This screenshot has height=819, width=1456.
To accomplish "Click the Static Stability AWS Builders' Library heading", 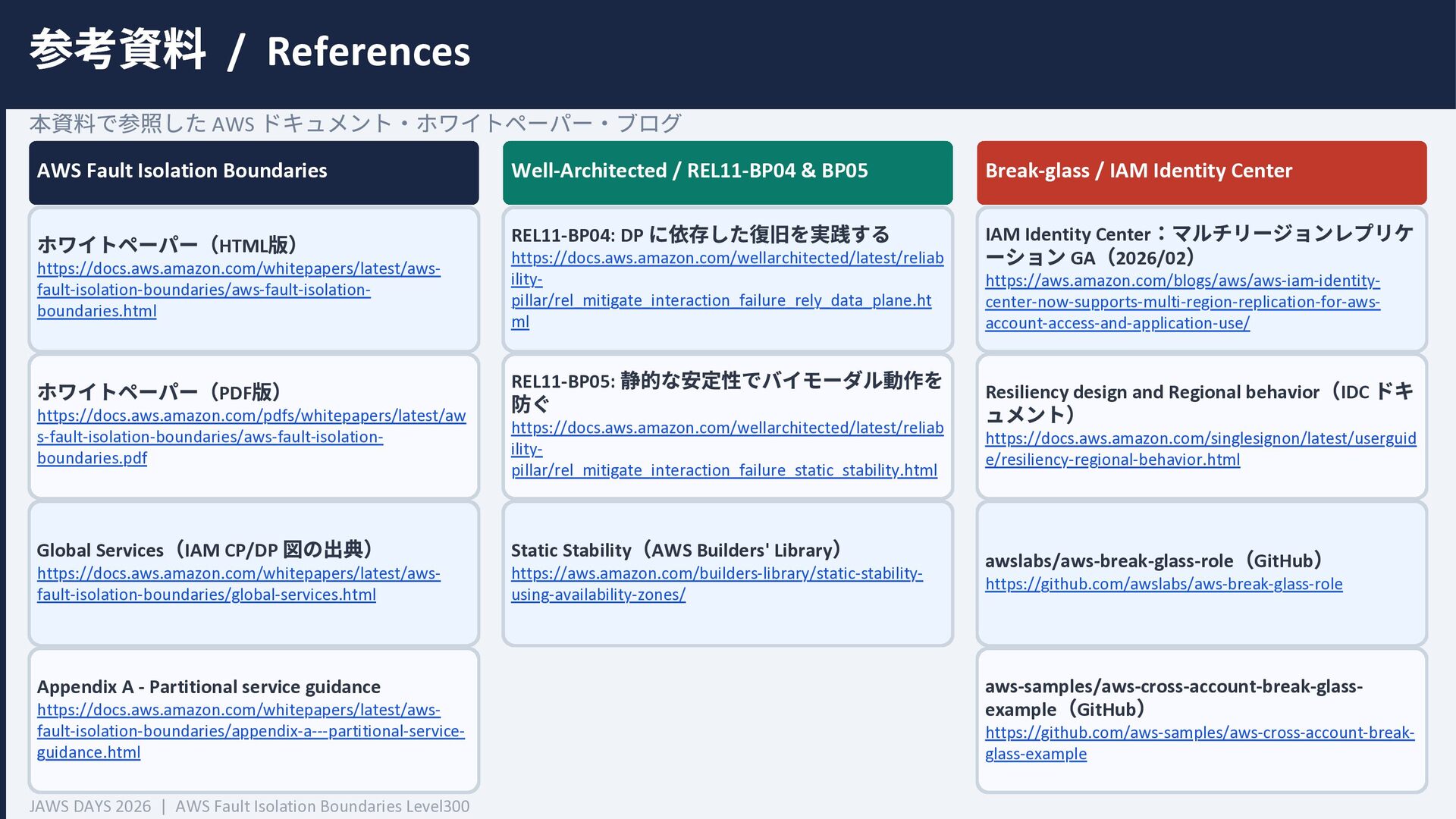I will click(676, 550).
